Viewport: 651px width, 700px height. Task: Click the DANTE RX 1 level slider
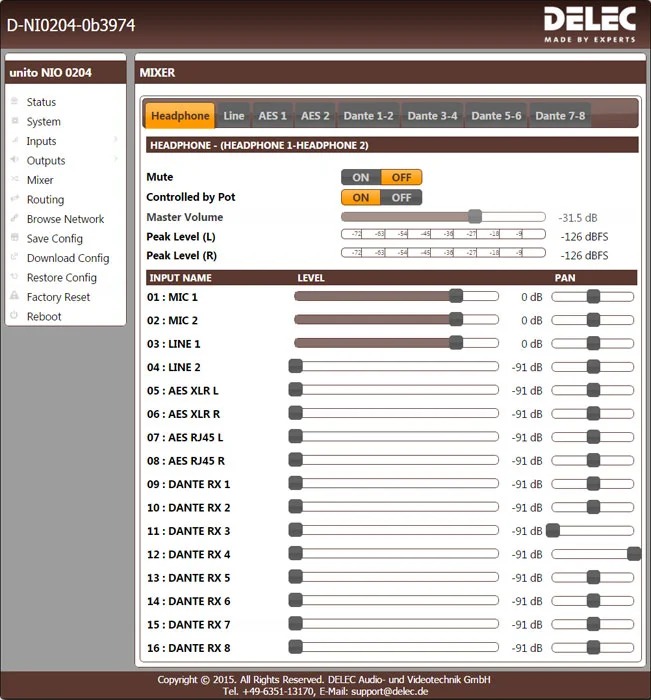(396, 483)
